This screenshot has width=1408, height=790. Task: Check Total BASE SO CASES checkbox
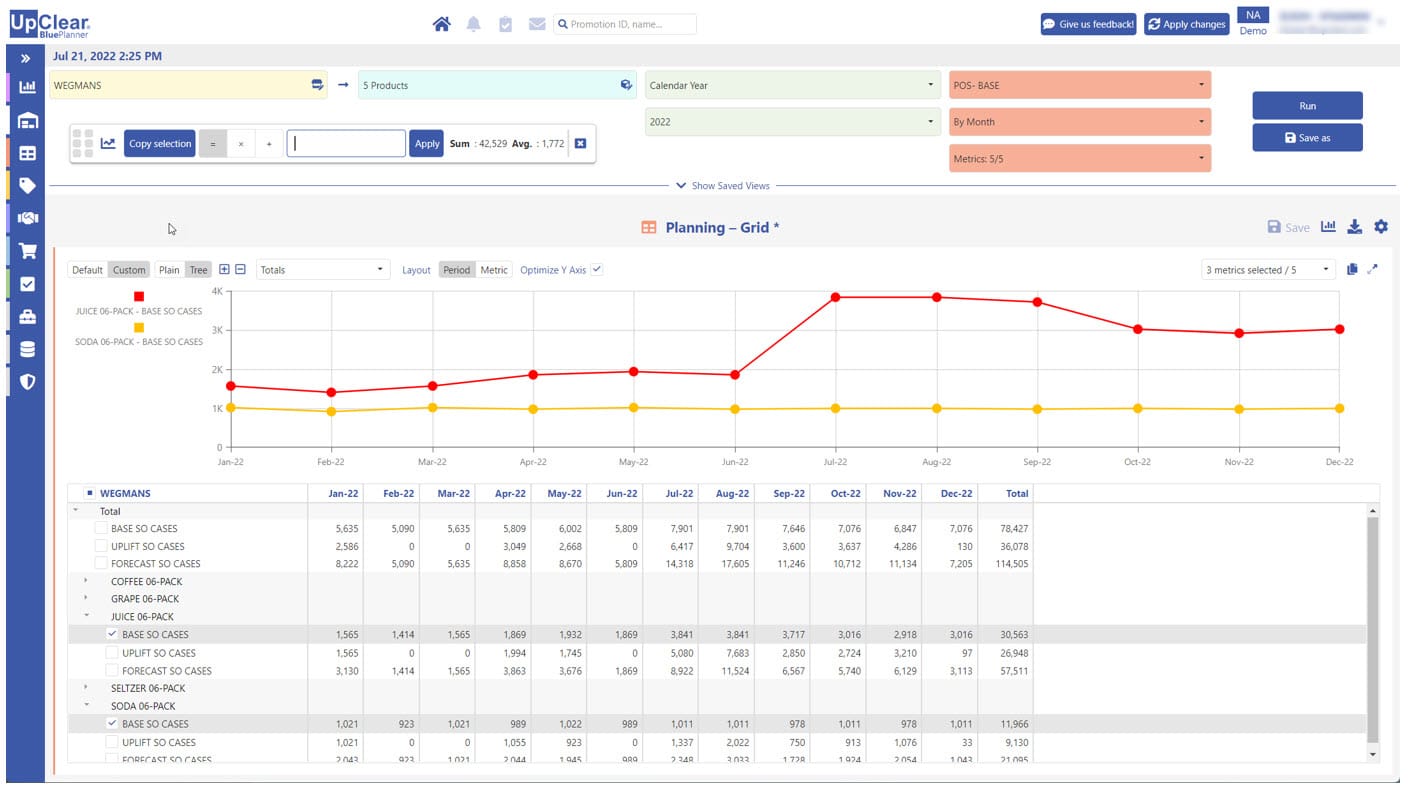point(101,528)
